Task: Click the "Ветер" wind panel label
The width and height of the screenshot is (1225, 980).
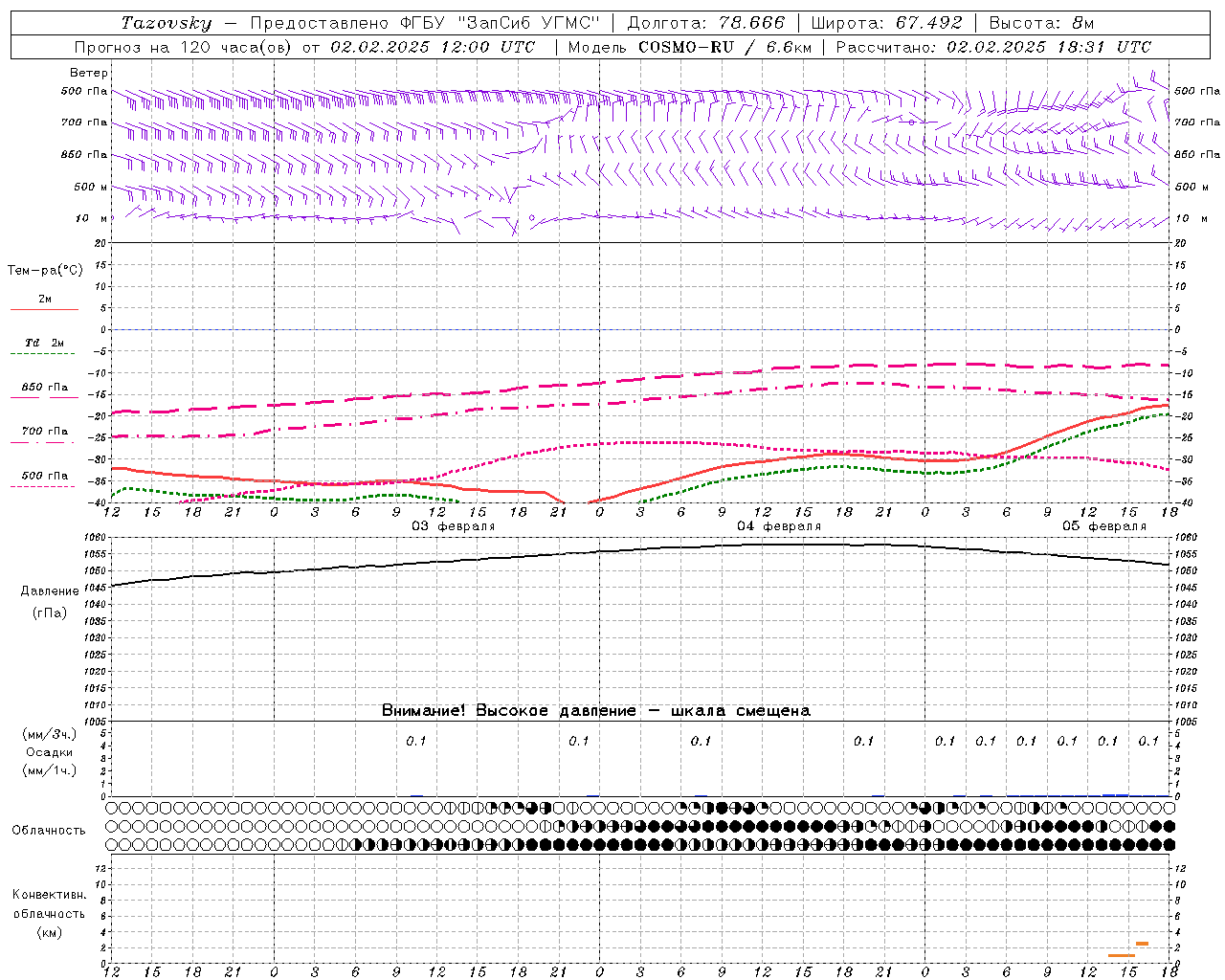Action: click(x=89, y=73)
